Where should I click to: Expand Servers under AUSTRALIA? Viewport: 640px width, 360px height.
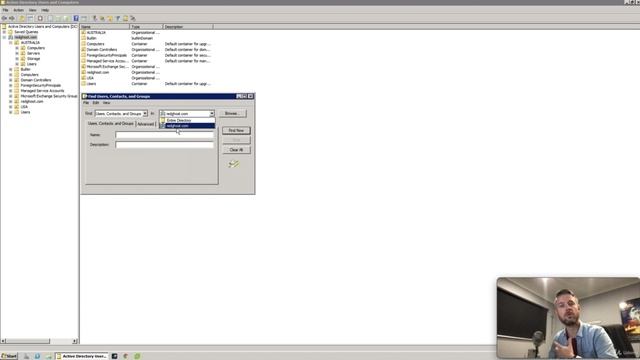click(x=17, y=53)
